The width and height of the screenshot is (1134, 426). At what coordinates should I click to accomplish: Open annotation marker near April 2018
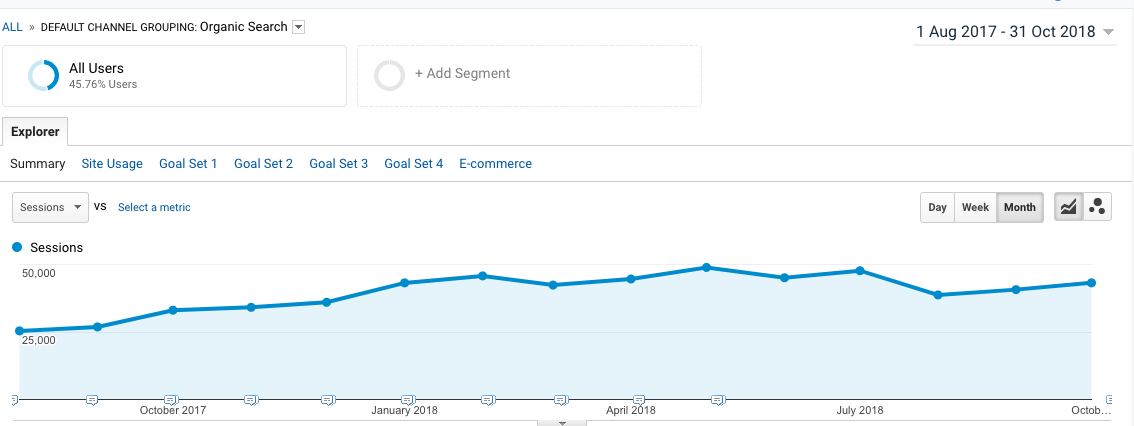[640, 400]
